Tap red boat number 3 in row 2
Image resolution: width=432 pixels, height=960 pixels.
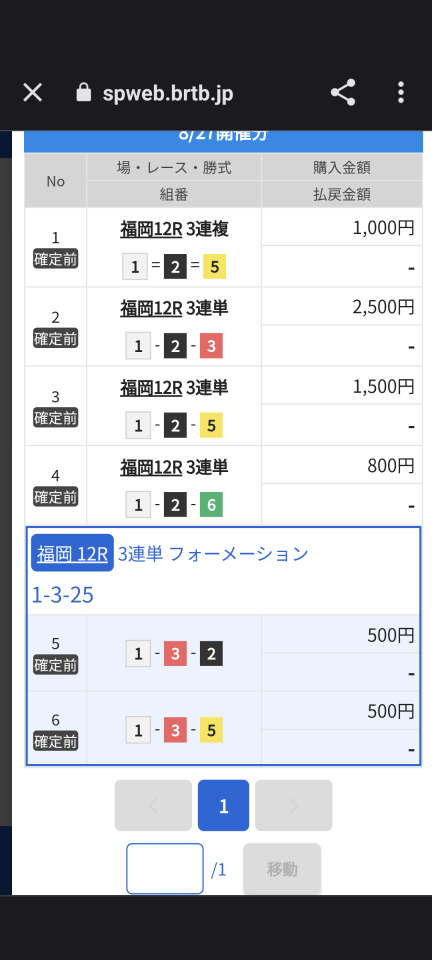(211, 347)
